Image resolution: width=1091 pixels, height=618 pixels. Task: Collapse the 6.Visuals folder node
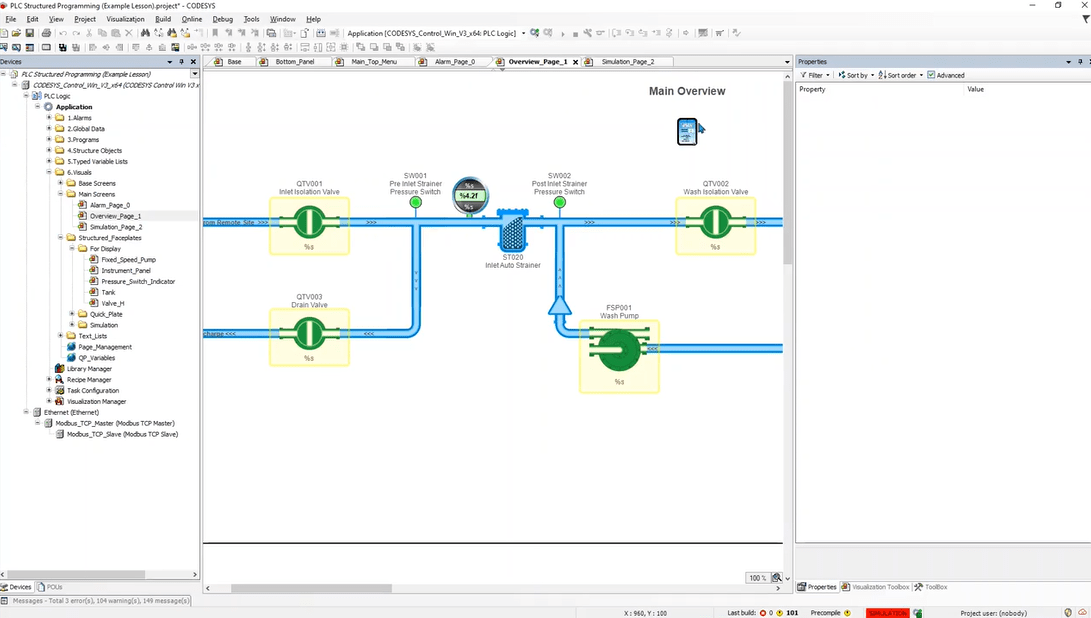tap(49, 172)
